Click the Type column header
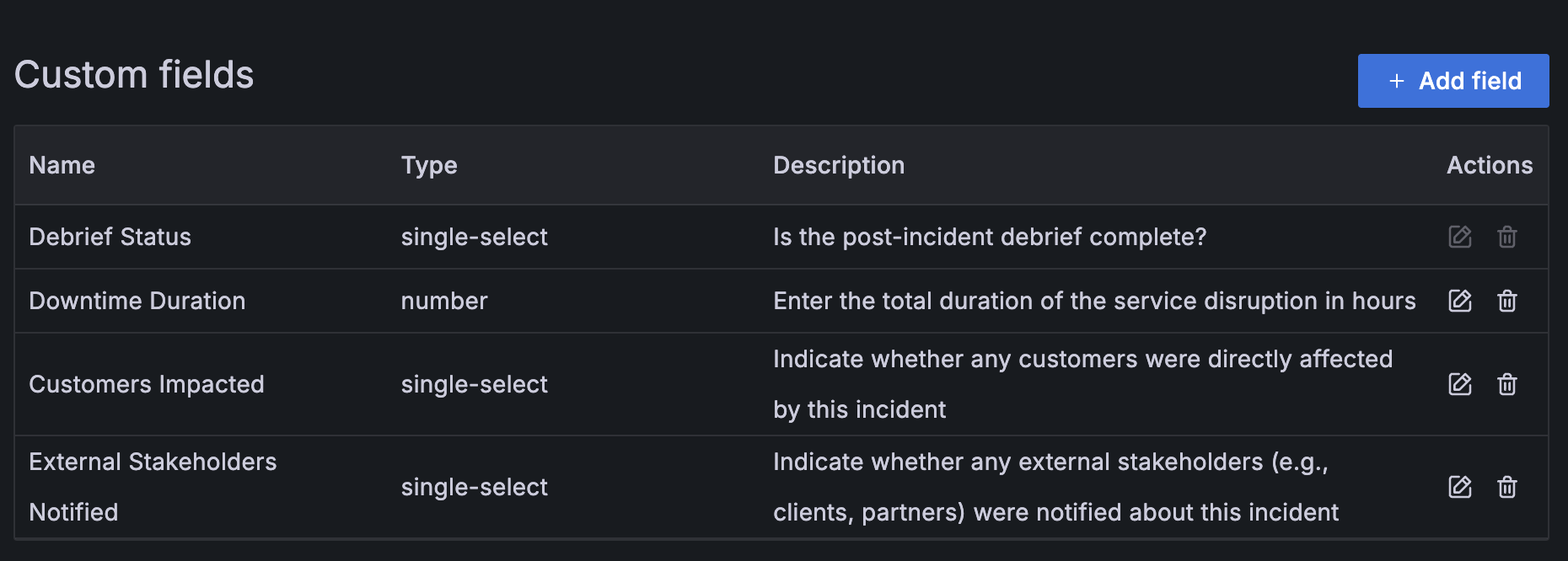 click(x=429, y=165)
